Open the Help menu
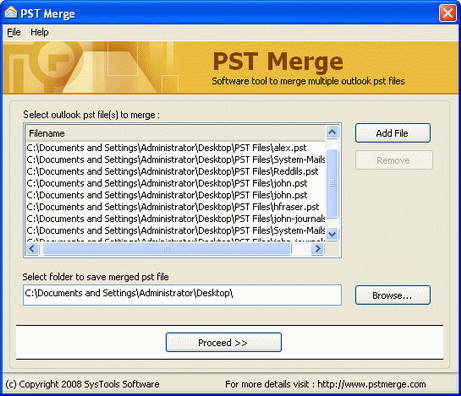 39,32
